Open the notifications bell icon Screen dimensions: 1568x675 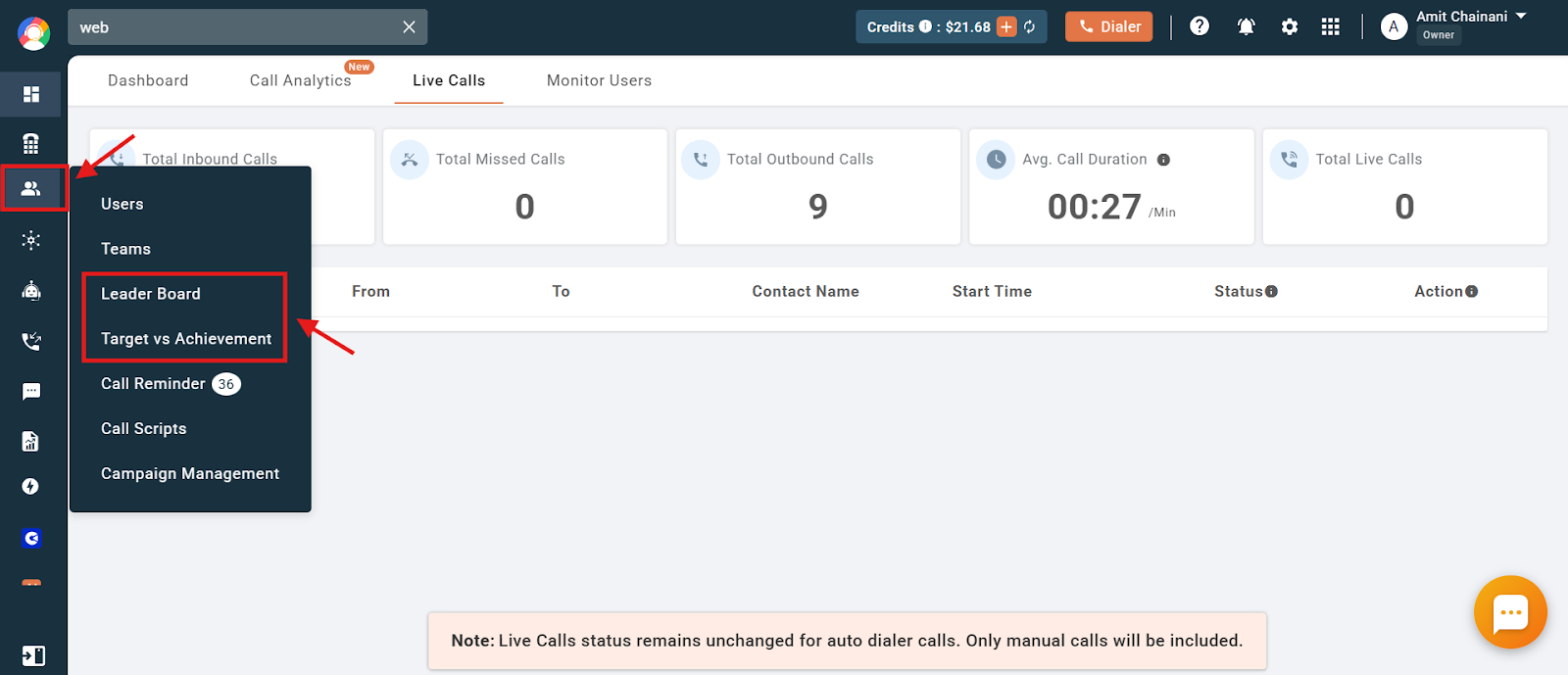pyautogui.click(x=1246, y=26)
